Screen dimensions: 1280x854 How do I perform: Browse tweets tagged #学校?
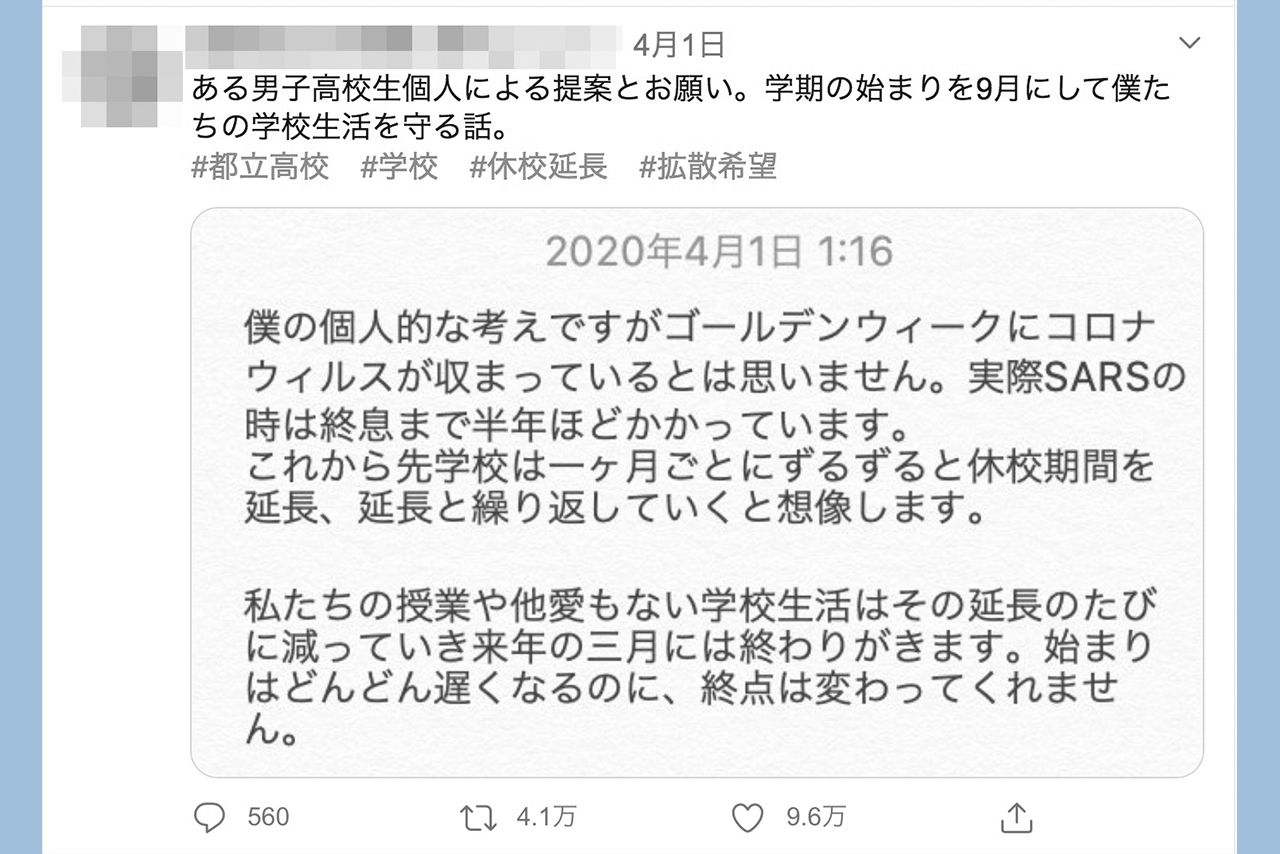pos(401,168)
